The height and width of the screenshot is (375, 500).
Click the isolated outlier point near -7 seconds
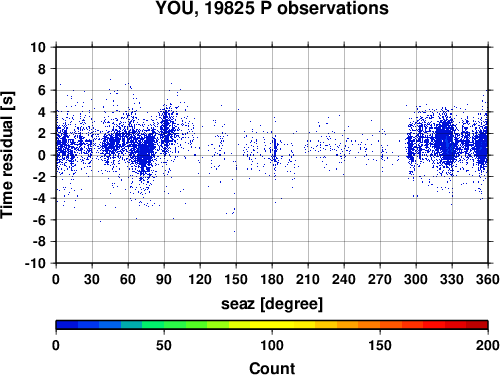[x=234, y=231]
